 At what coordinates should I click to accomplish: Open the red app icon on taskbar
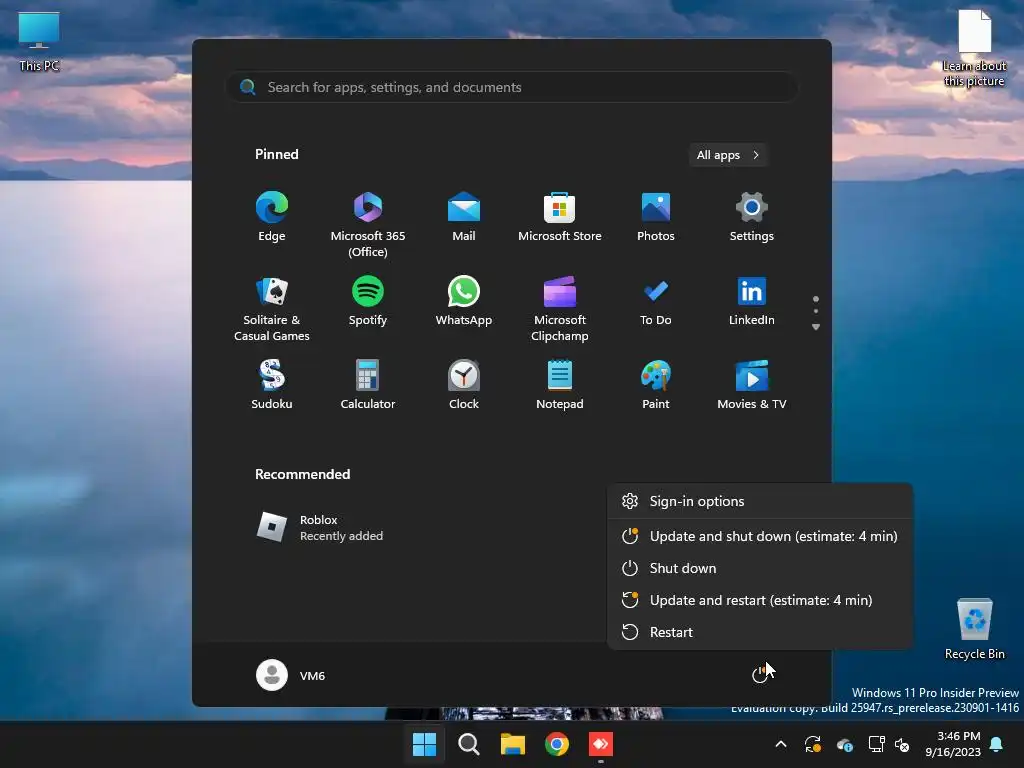point(601,744)
